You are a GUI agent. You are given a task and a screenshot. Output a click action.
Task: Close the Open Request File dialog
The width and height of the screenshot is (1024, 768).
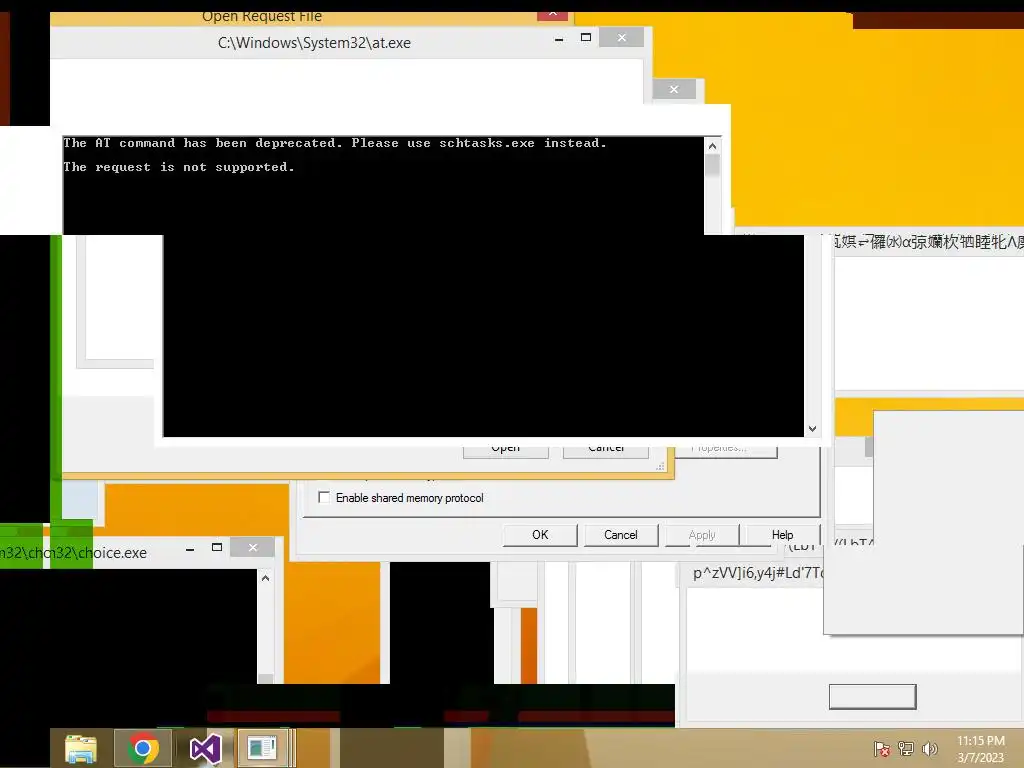click(552, 14)
